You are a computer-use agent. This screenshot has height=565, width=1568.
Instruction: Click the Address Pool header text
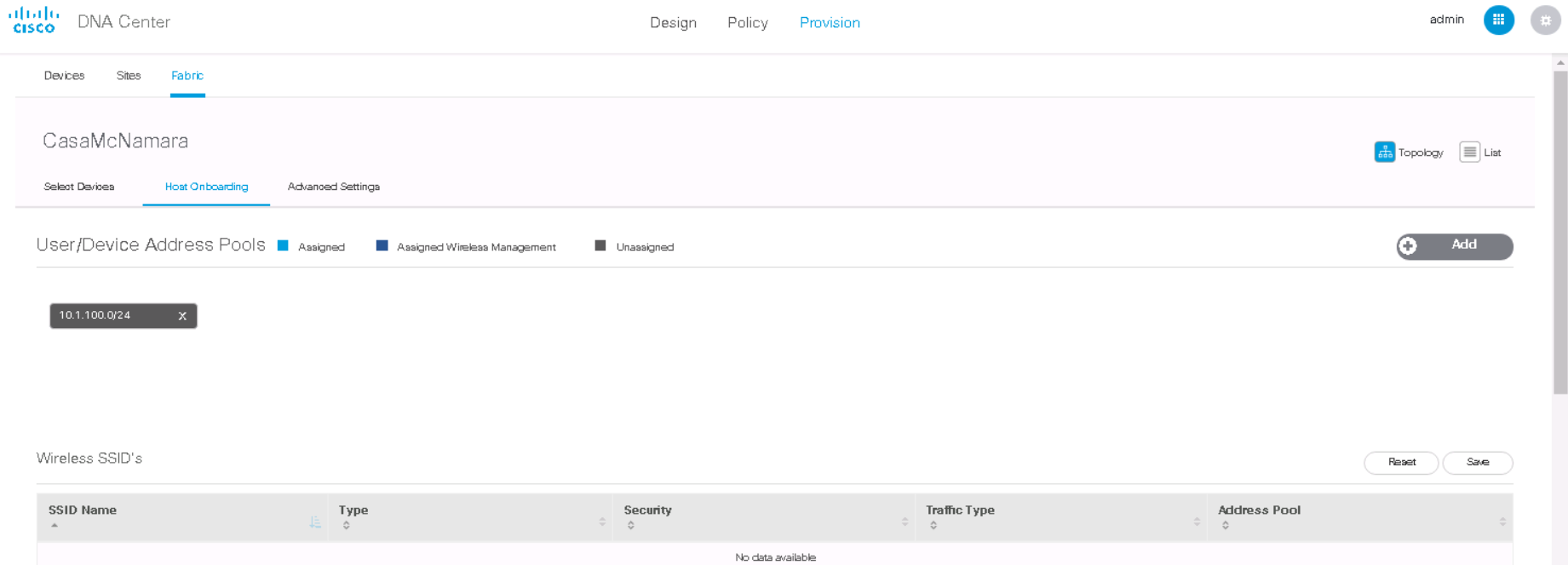1259,510
